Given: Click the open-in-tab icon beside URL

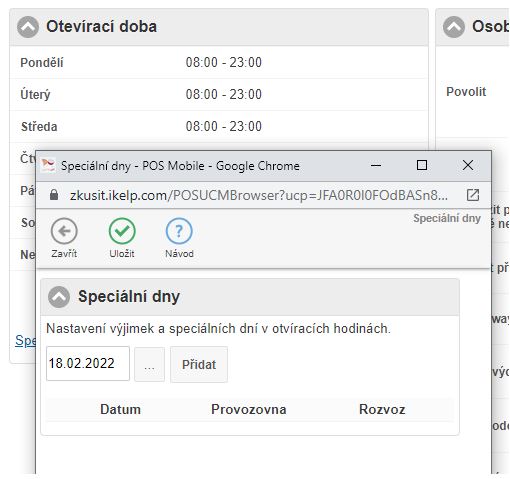Looking at the screenshot, I should point(473,195).
